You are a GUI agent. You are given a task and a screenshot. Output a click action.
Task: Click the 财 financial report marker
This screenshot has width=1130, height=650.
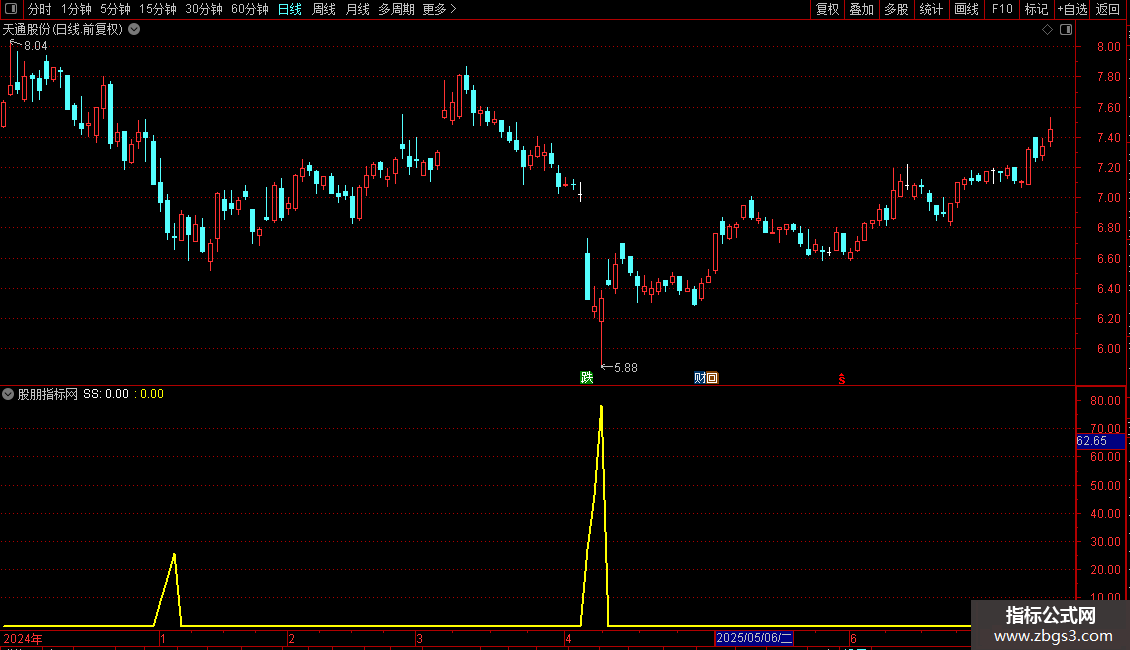(x=700, y=378)
